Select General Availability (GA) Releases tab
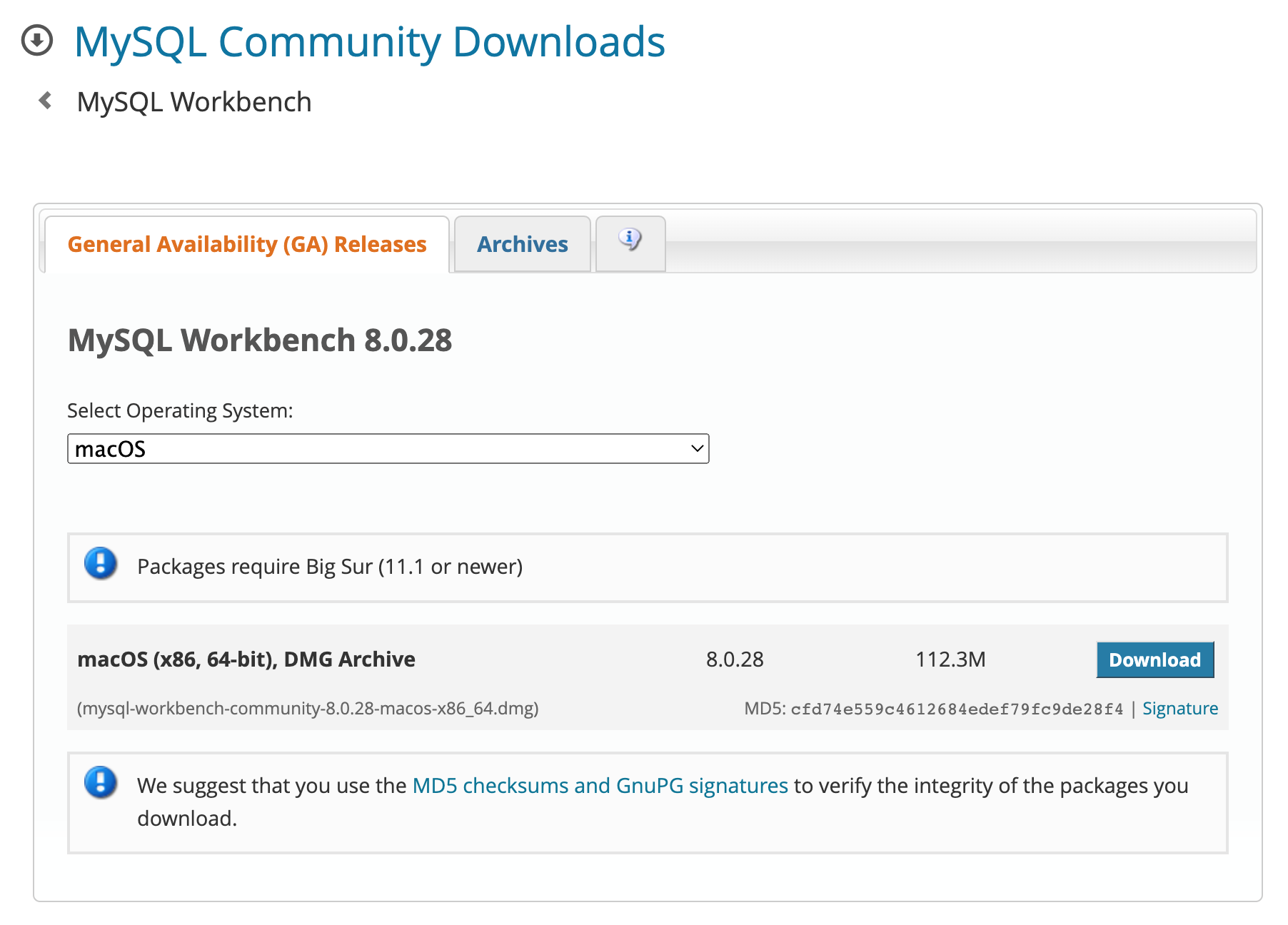Image resolution: width=1288 pixels, height=925 pixels. 247,244
